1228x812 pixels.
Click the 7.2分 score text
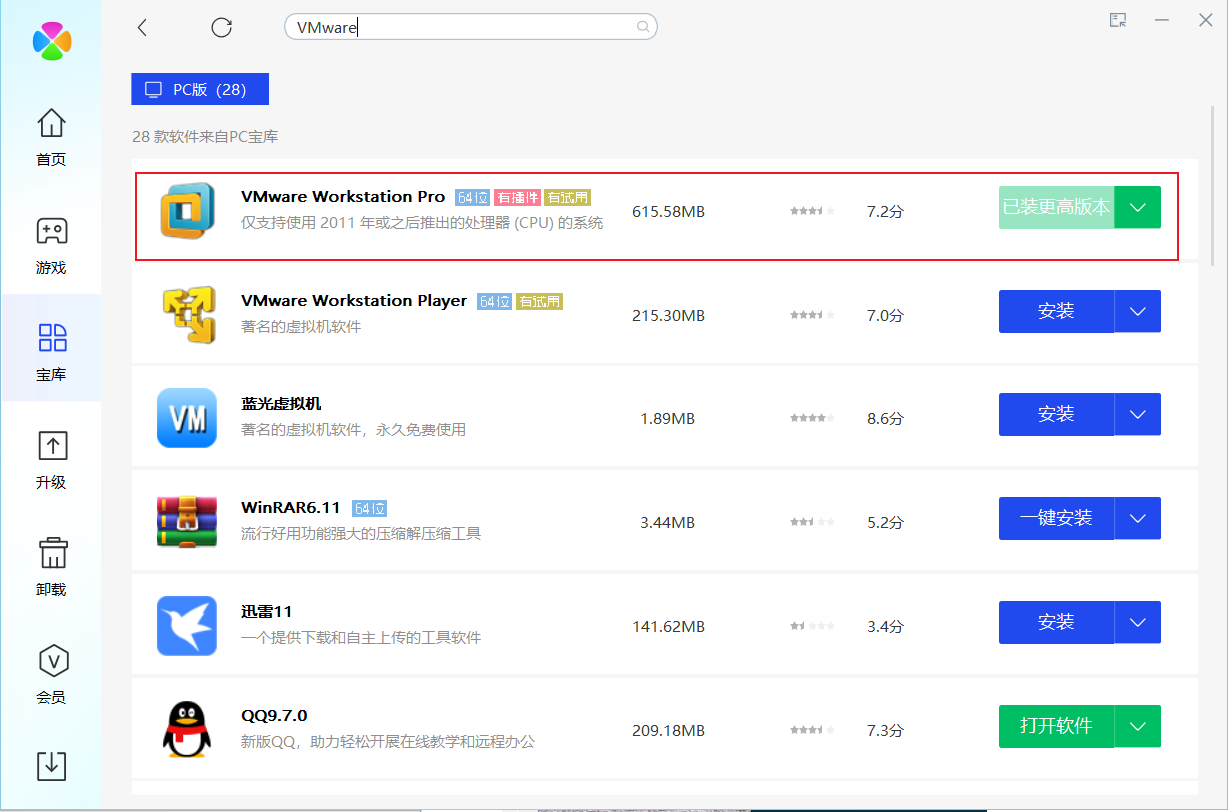(885, 211)
